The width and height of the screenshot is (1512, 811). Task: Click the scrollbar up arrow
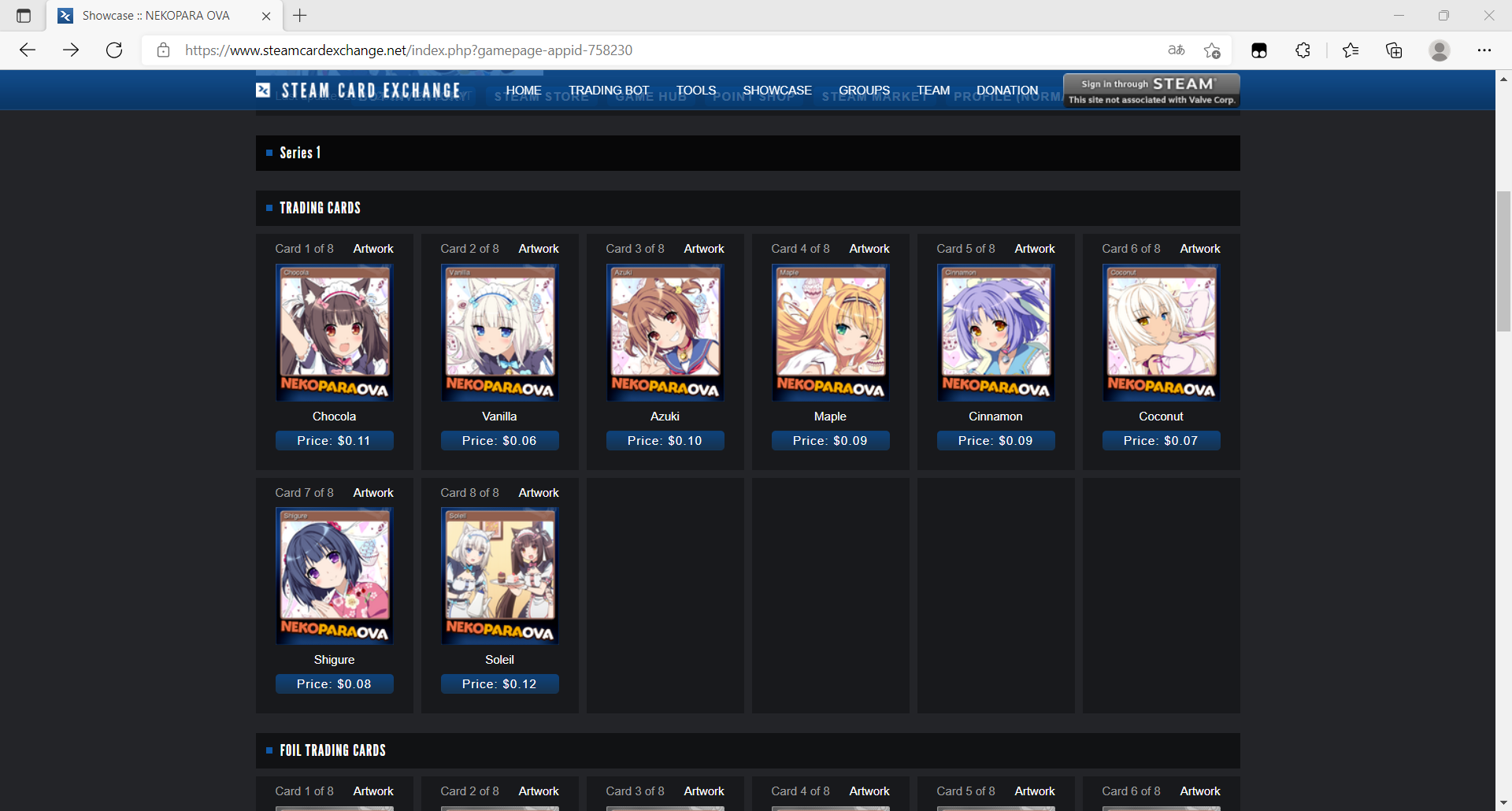tap(1503, 79)
